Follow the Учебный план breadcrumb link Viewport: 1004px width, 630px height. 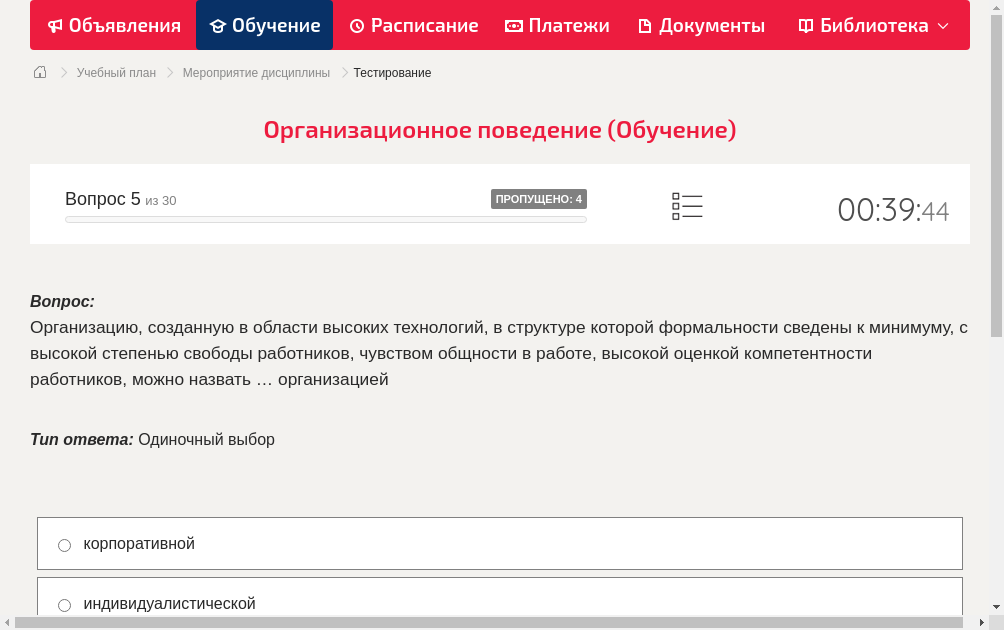pyautogui.click(x=117, y=73)
